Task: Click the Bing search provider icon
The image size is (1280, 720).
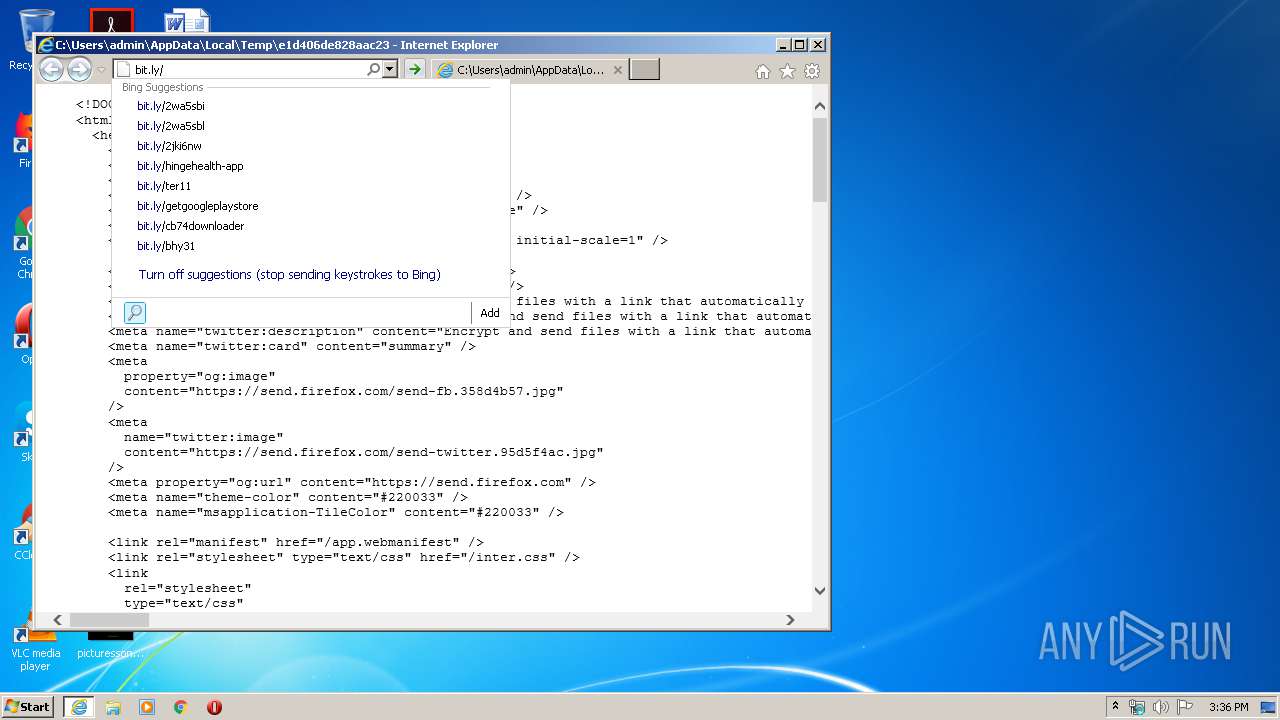Action: pos(135,313)
